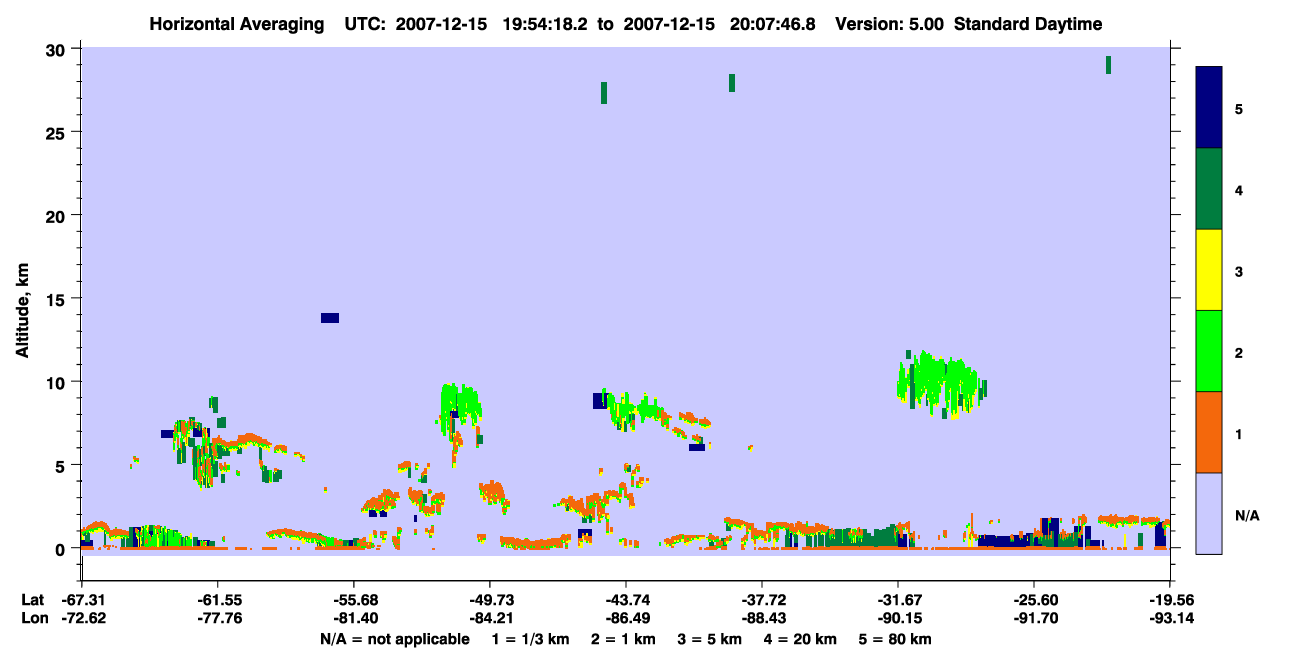
Task: Click the yellow color bar segment 3
Action: point(1209,270)
